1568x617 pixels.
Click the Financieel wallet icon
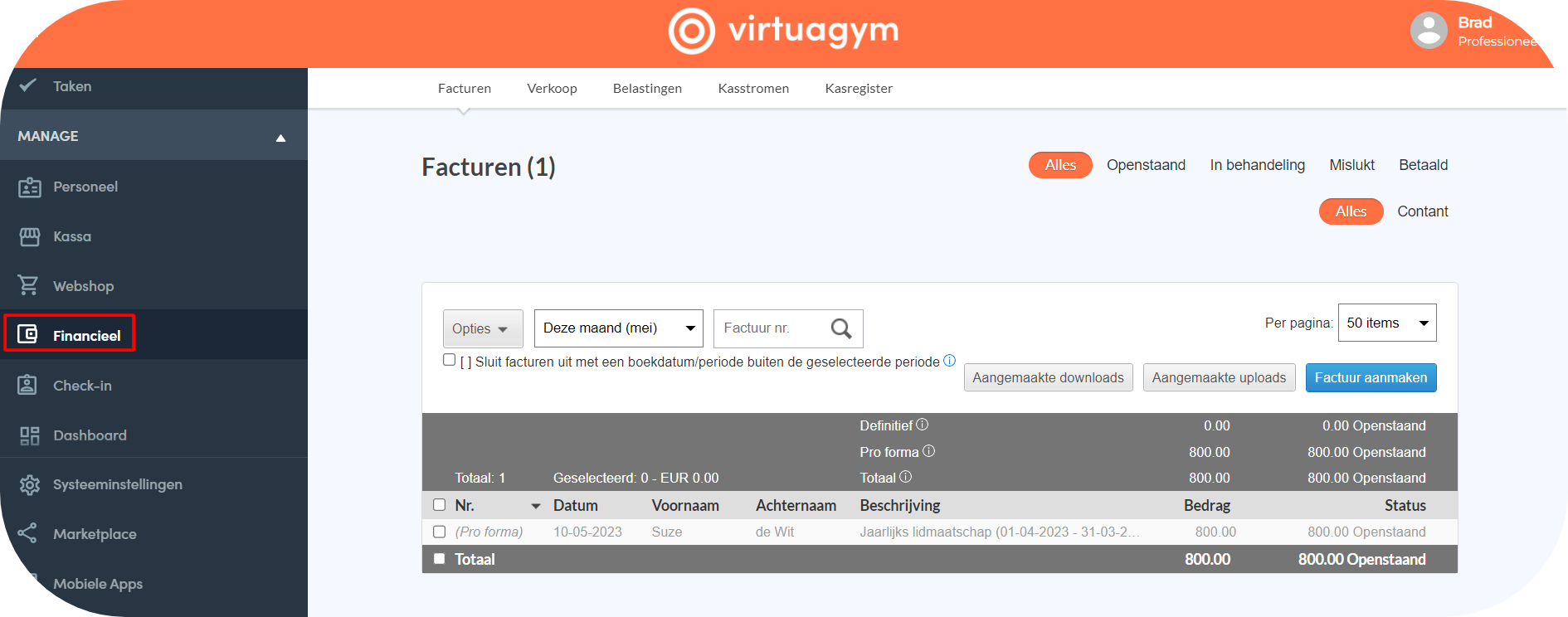(28, 334)
